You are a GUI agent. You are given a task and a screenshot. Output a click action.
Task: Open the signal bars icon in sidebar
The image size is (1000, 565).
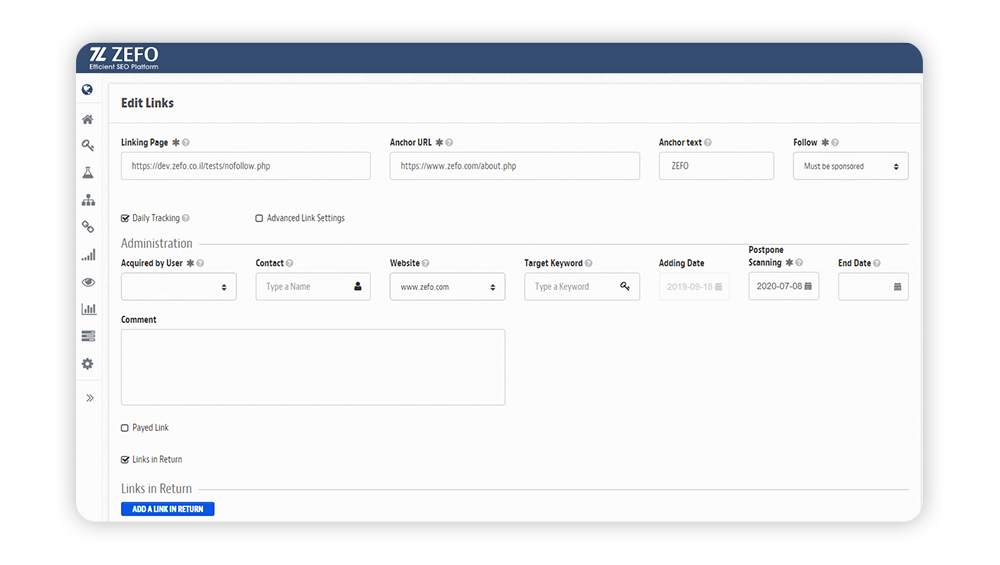(x=88, y=255)
